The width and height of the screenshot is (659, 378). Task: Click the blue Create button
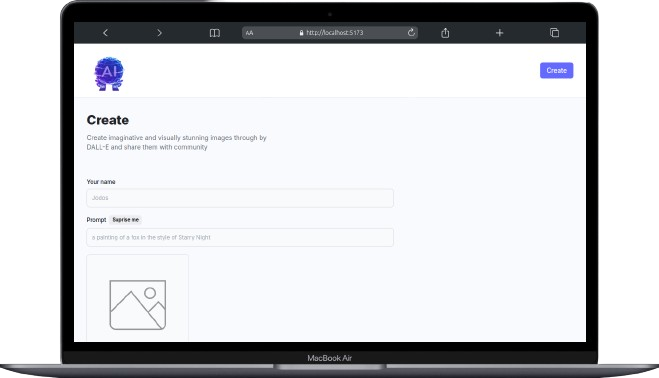[x=556, y=71]
